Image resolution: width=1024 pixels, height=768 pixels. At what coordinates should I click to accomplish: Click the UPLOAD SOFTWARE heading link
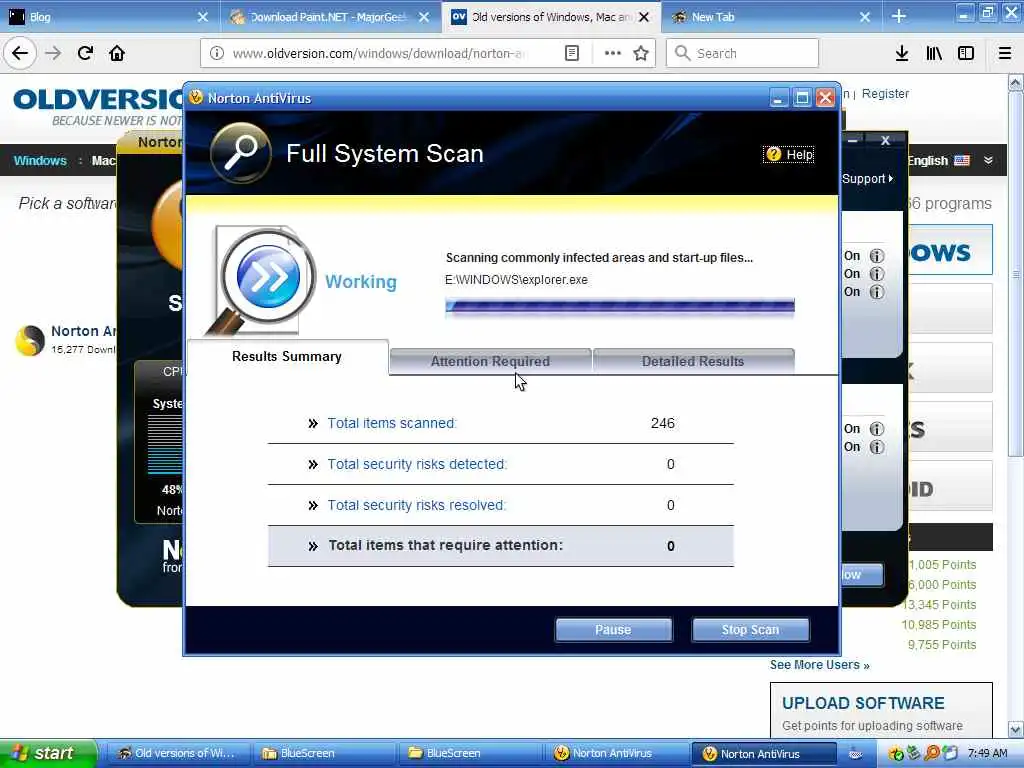pyautogui.click(x=863, y=703)
